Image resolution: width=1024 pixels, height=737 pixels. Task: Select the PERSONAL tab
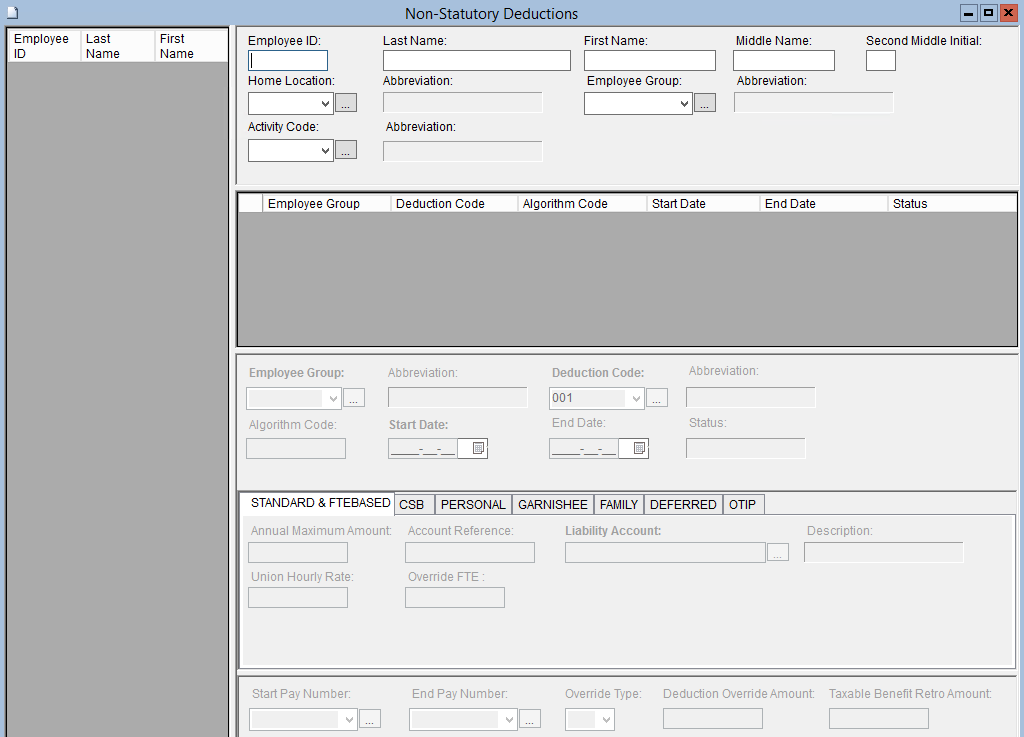tap(473, 505)
